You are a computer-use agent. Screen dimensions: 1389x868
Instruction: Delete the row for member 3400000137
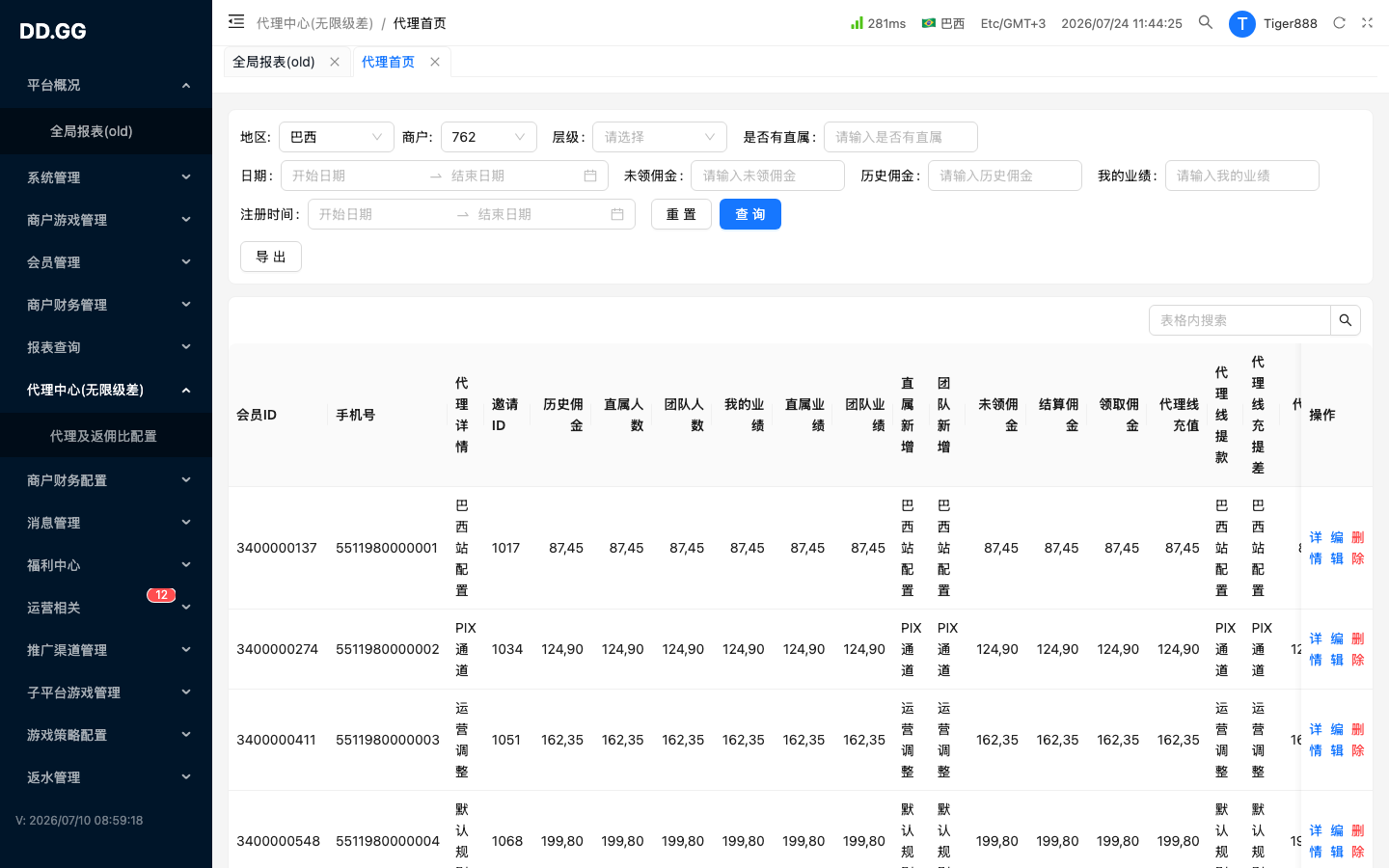point(1358,548)
